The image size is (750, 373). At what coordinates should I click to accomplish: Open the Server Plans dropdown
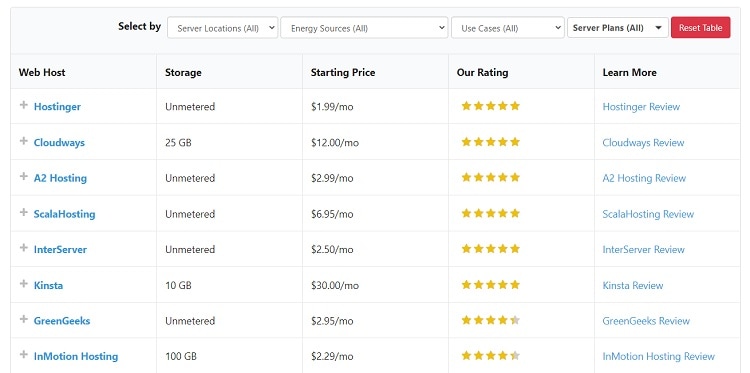click(x=618, y=28)
